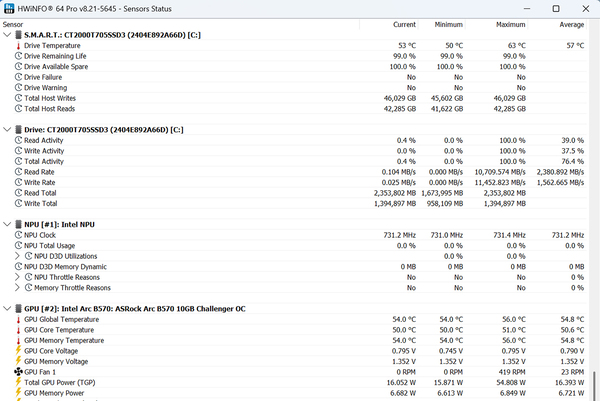Viewport: 600px width, 401px height.
Task: Click the GPU Memory Temperature thermometer icon
Action: point(18,340)
